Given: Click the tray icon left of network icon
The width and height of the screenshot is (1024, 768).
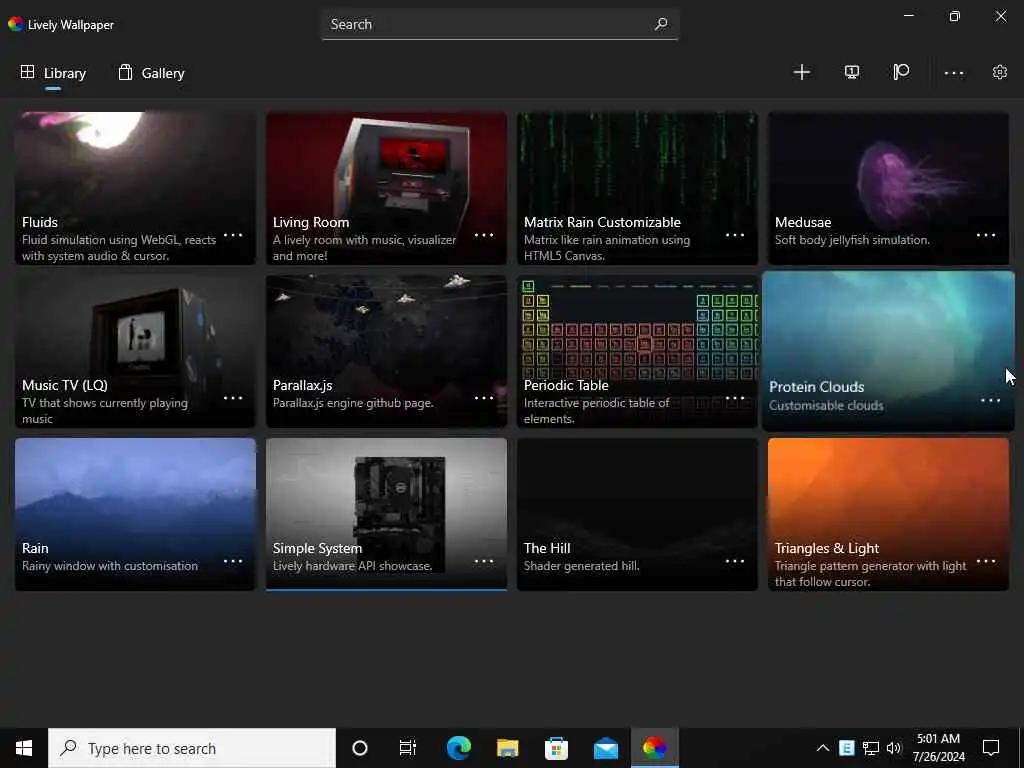Looking at the screenshot, I should click(846, 748).
